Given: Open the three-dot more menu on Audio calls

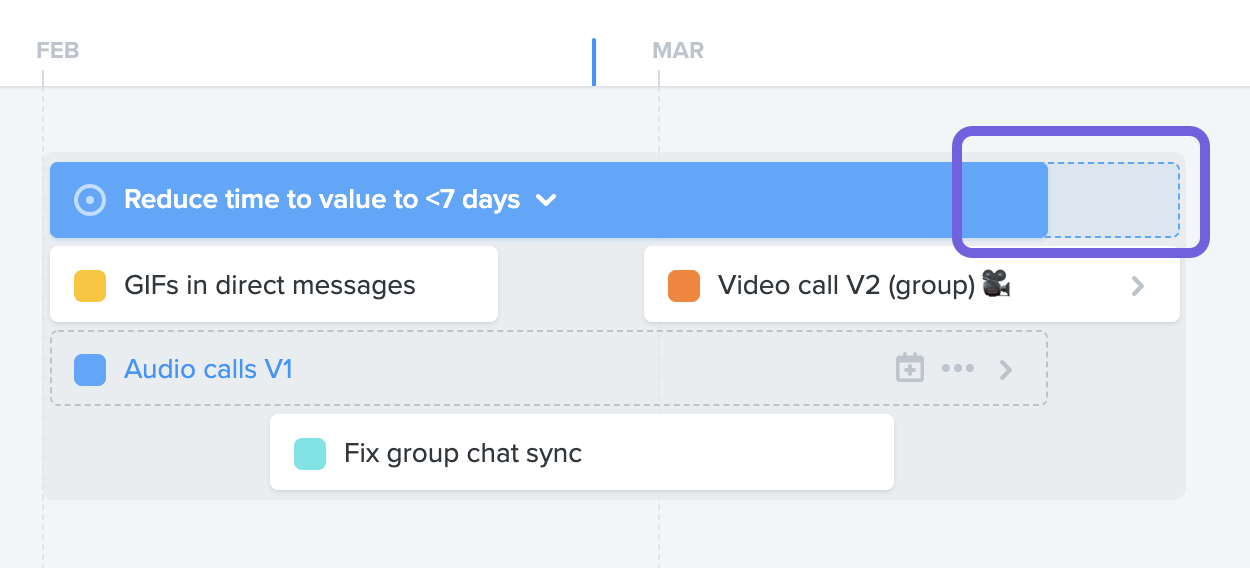Looking at the screenshot, I should [958, 369].
